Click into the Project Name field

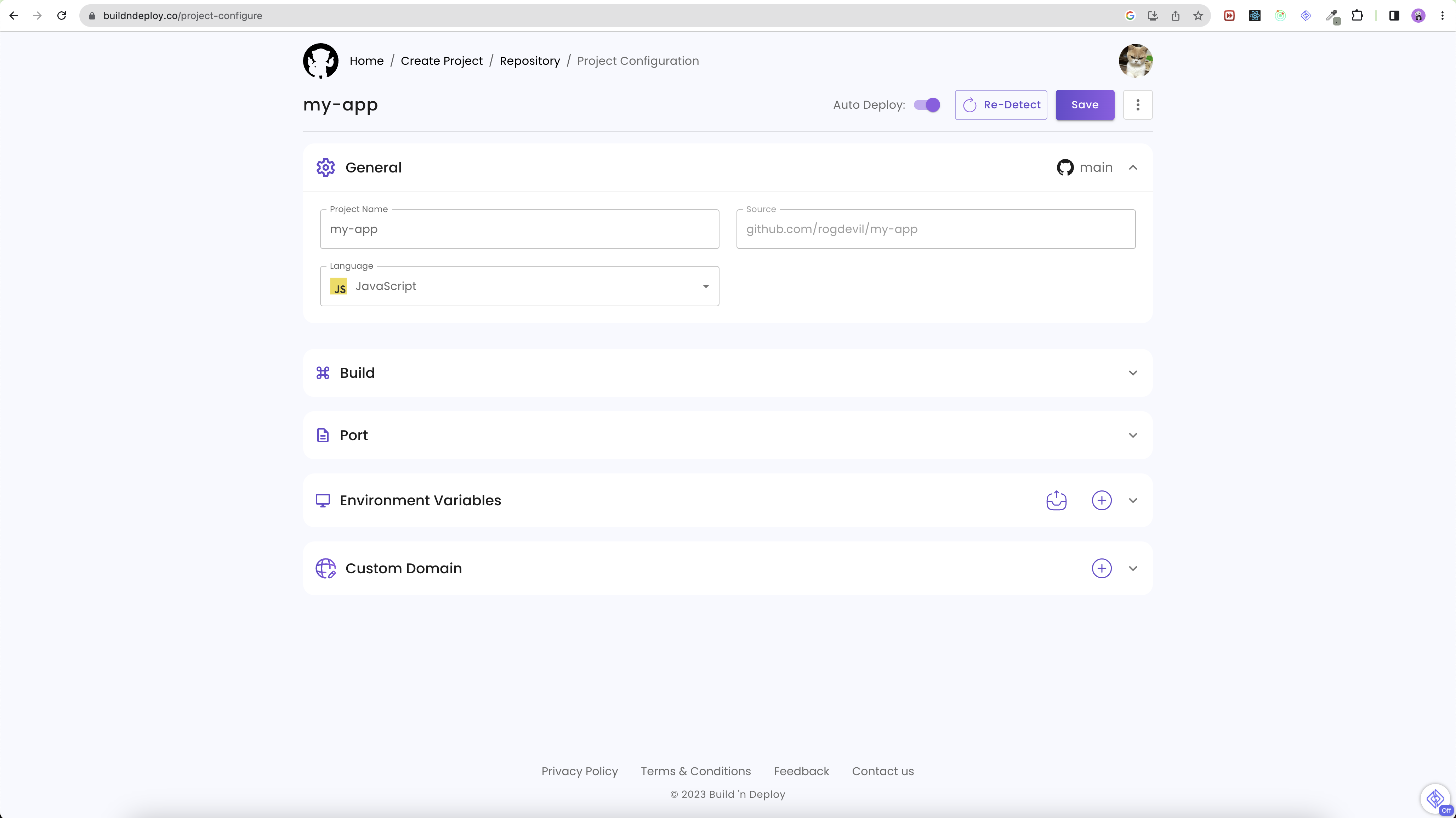click(x=519, y=229)
